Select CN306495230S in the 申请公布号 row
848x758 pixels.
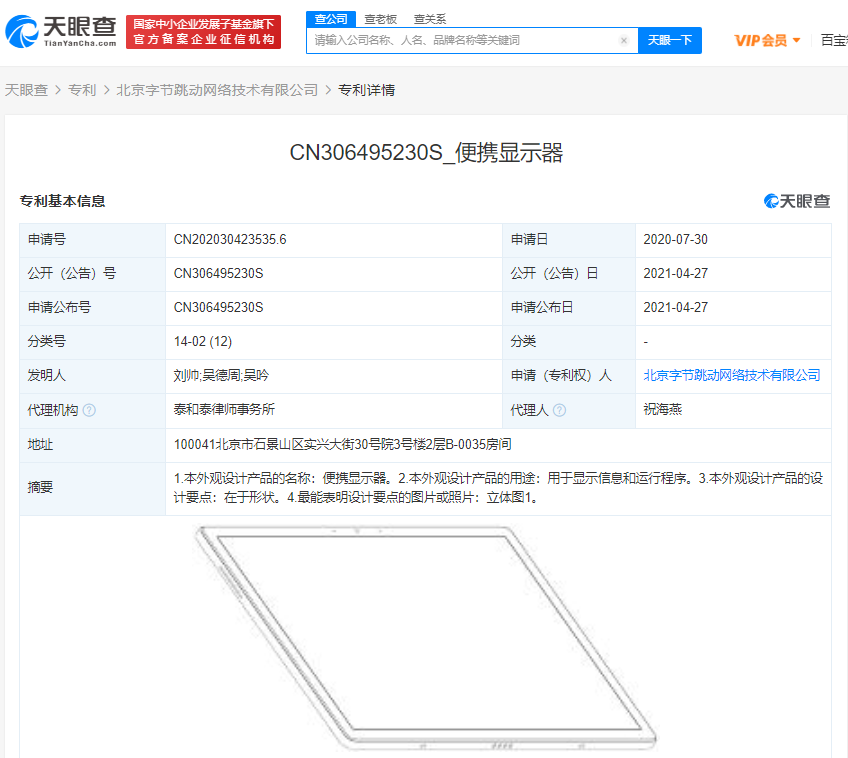(218, 308)
